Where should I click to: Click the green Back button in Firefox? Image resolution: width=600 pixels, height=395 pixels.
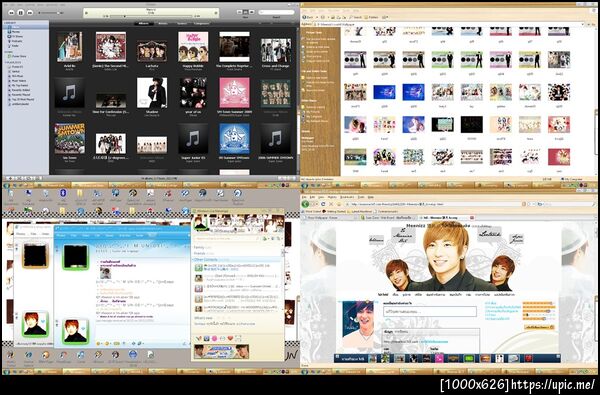[306, 204]
